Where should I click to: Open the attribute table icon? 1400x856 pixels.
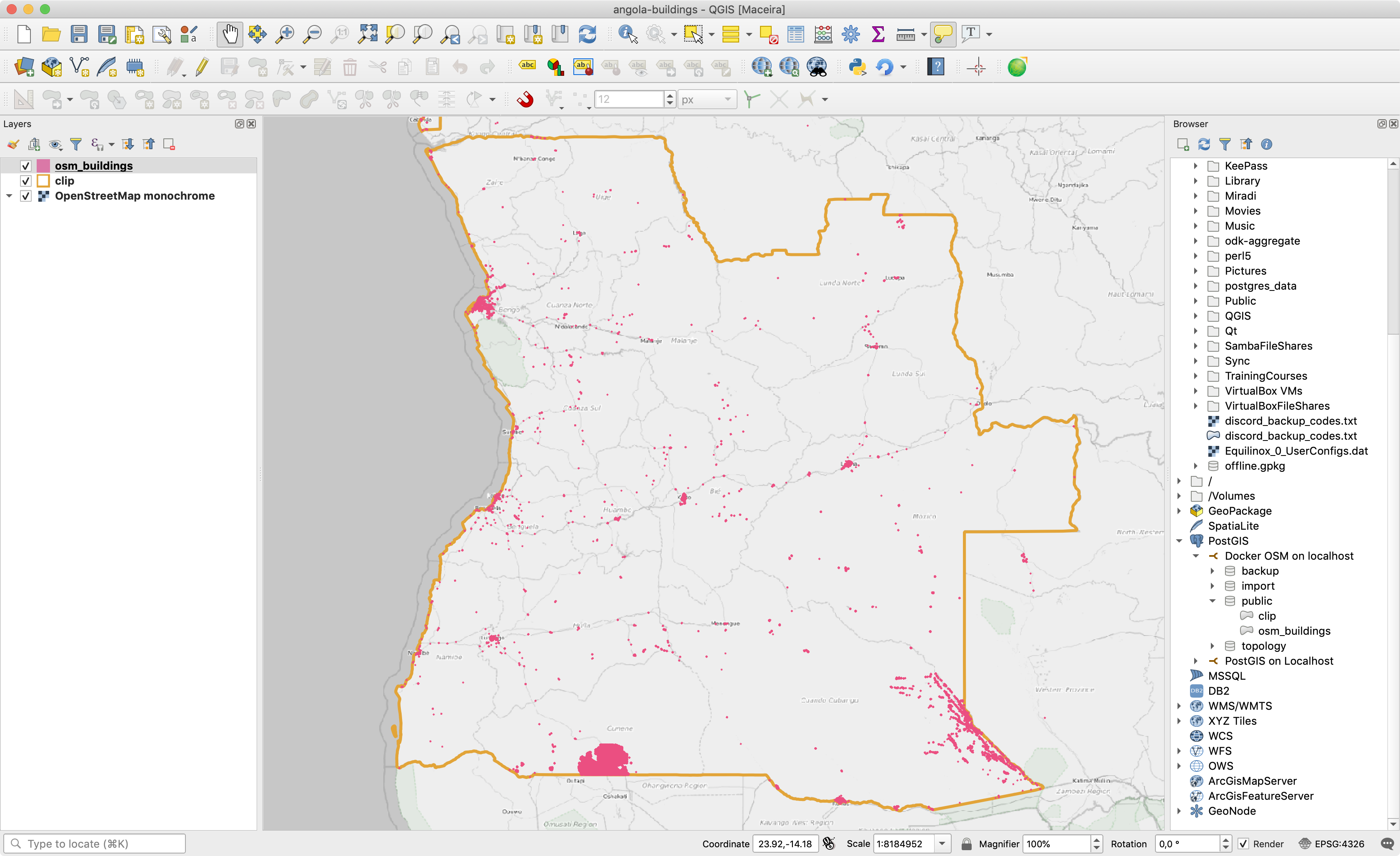[x=795, y=34]
